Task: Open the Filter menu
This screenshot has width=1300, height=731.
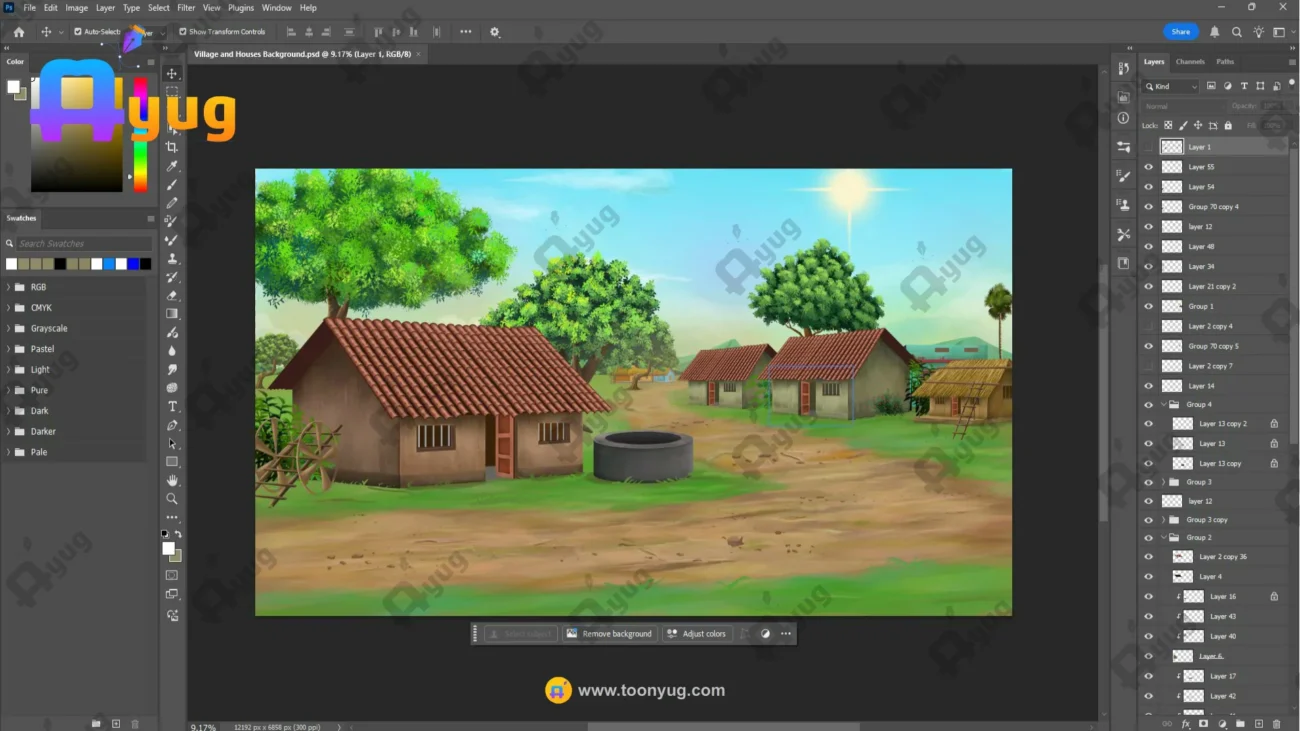Action: tap(186, 8)
